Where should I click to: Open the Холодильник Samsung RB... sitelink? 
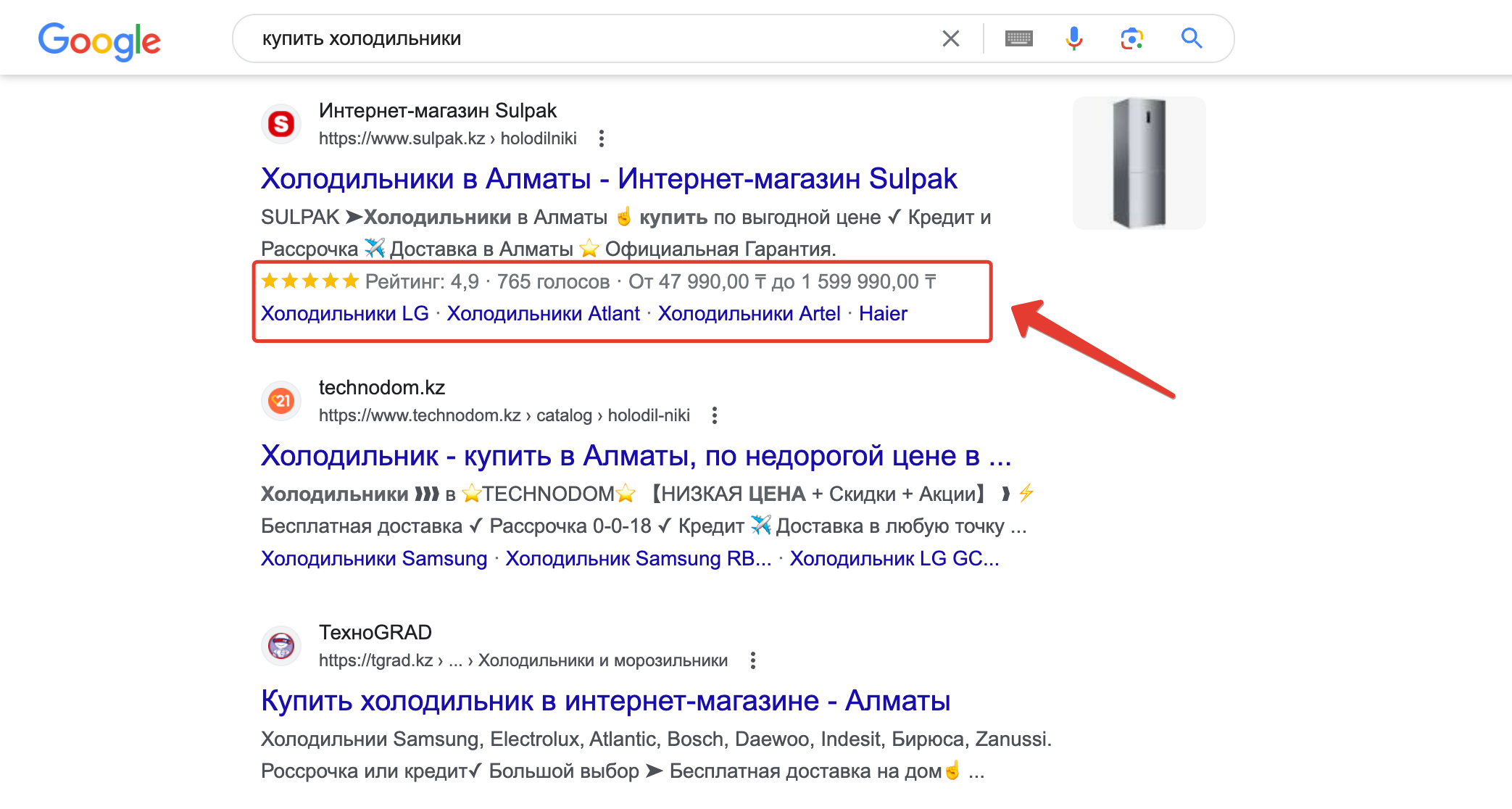coord(638,558)
